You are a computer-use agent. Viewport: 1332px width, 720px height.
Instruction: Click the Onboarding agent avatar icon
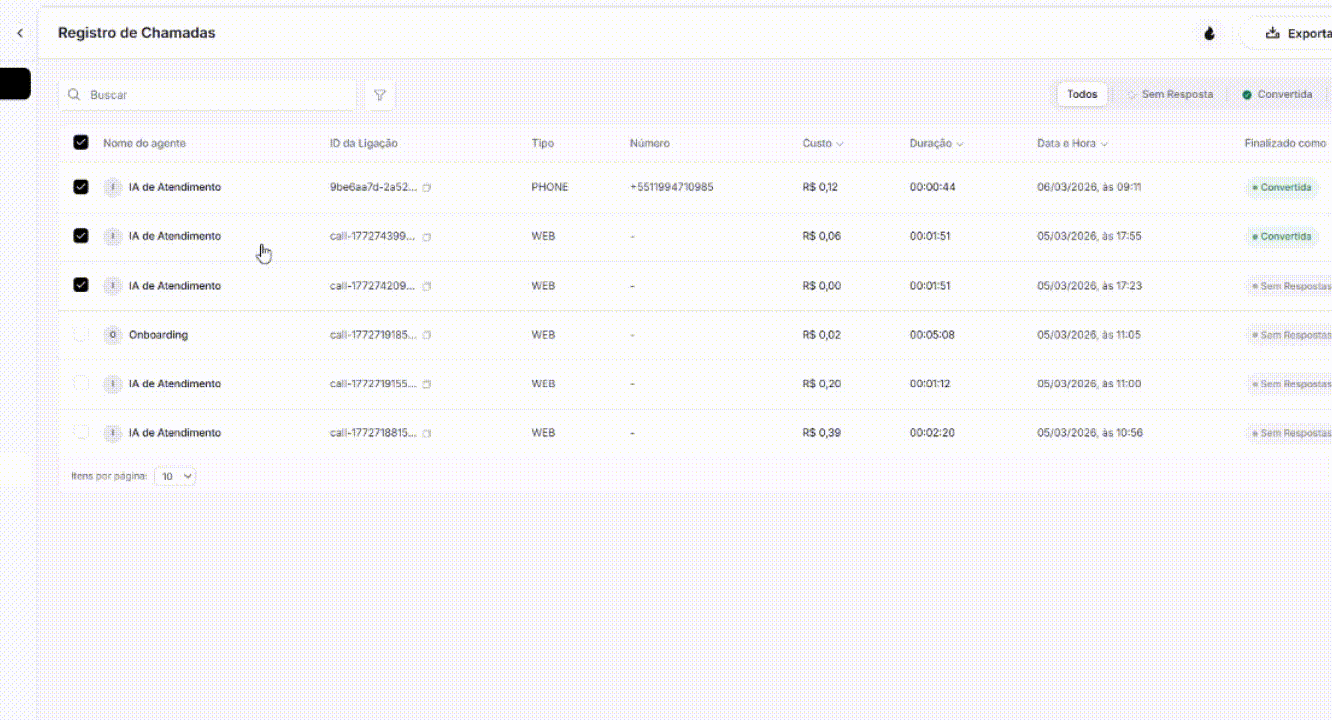point(113,334)
